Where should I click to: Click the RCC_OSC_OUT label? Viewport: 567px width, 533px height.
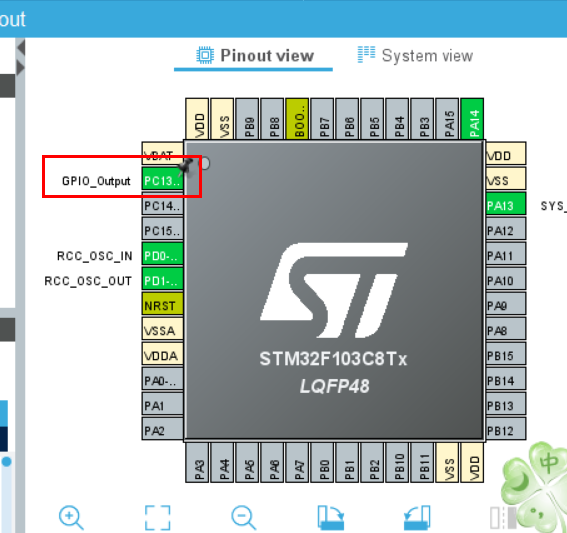pyautogui.click(x=88, y=281)
